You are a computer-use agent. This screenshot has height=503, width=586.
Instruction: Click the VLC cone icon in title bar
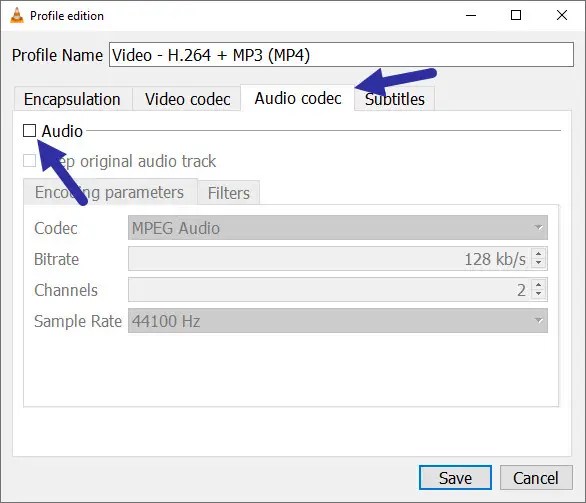(x=17, y=15)
